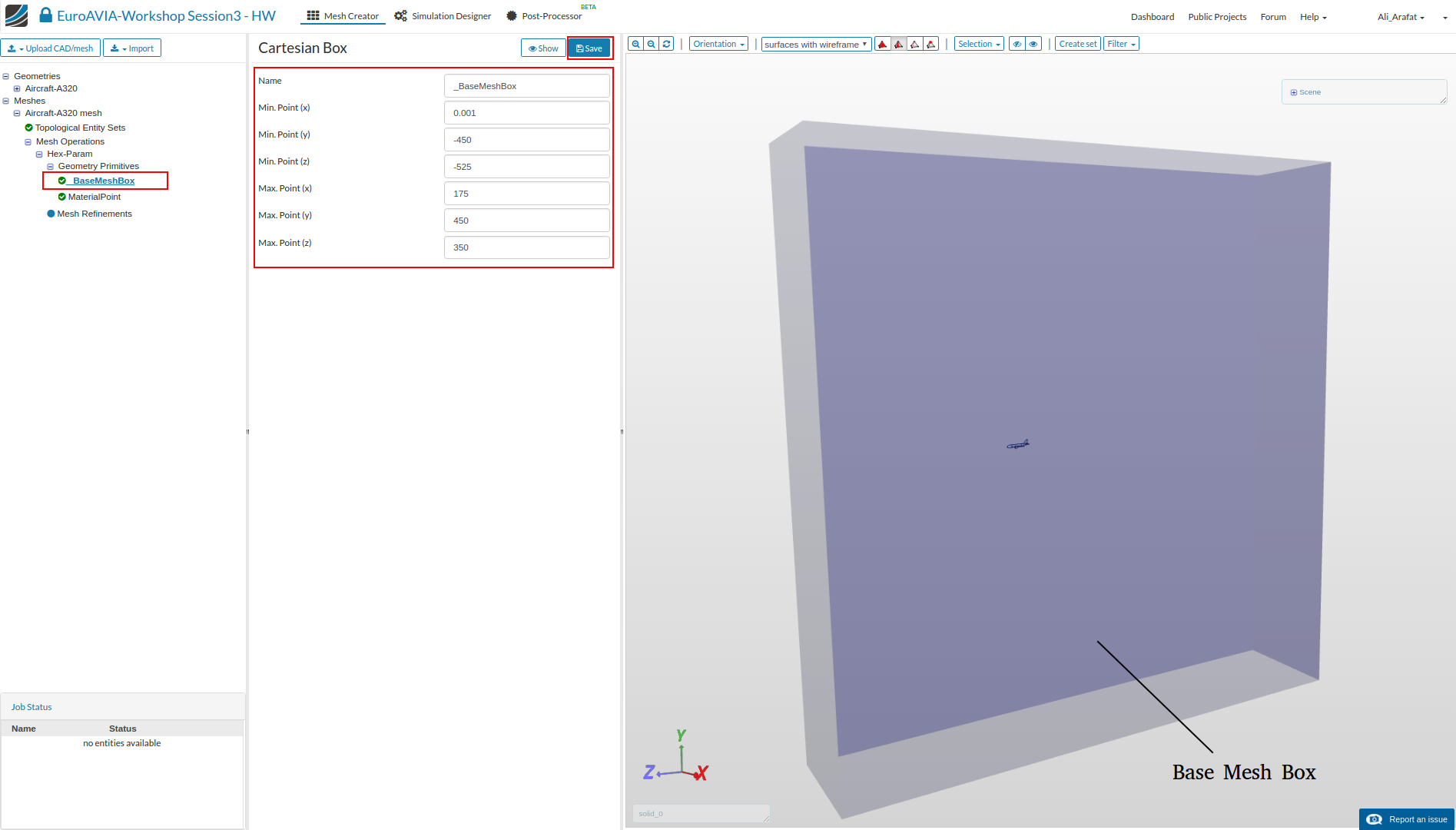The width and height of the screenshot is (1456, 830).
Task: Click the Show button for Cartesian Box
Action: coord(543,48)
